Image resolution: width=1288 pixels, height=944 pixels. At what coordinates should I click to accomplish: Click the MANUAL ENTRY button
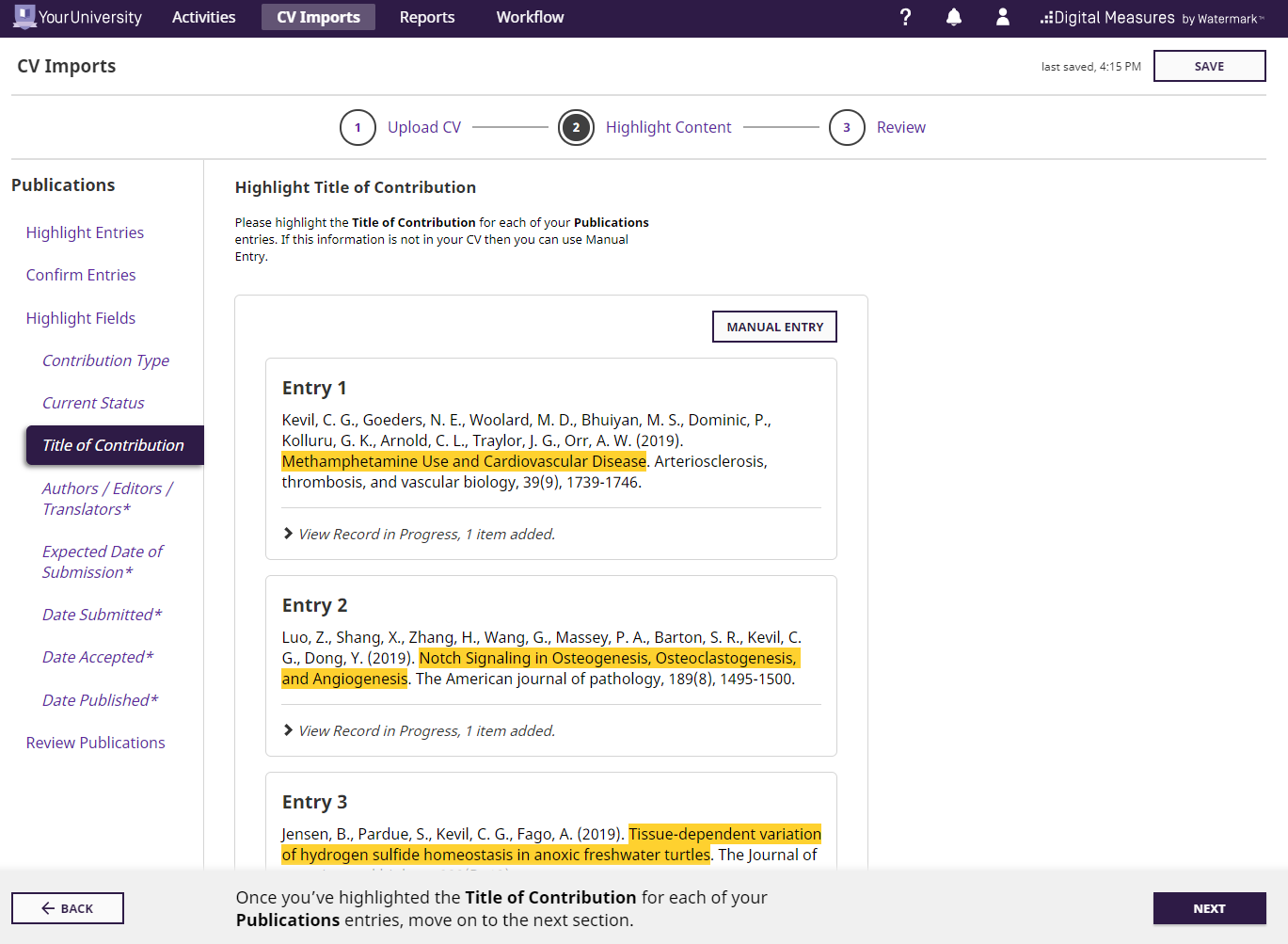pos(774,327)
